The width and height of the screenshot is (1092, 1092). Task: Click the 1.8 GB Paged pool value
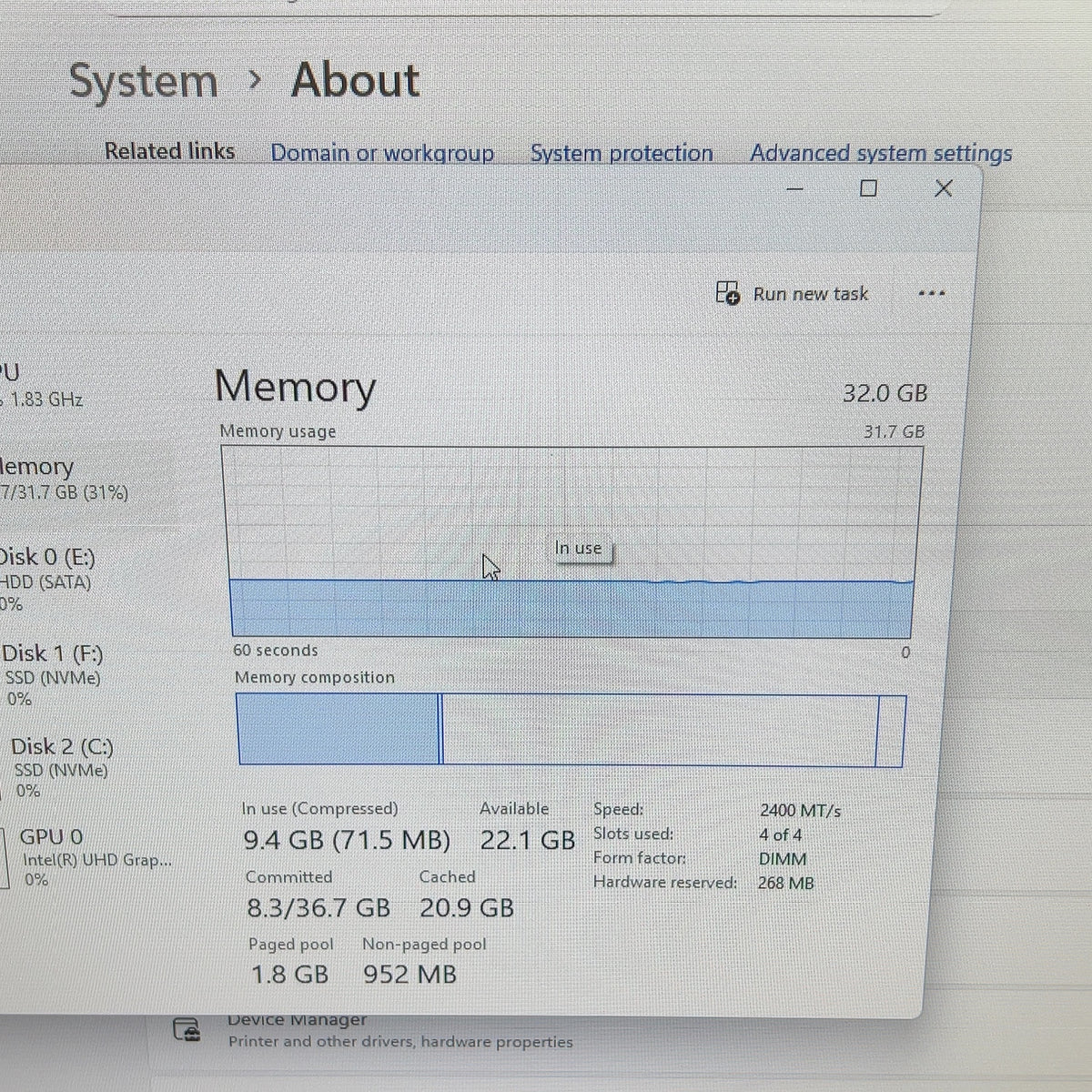[x=289, y=975]
